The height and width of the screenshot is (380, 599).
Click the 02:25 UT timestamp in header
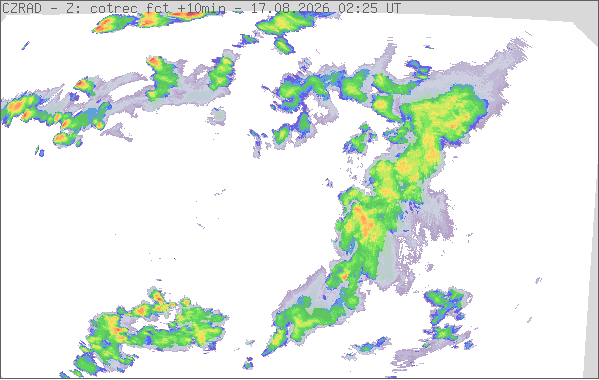pyautogui.click(x=370, y=8)
